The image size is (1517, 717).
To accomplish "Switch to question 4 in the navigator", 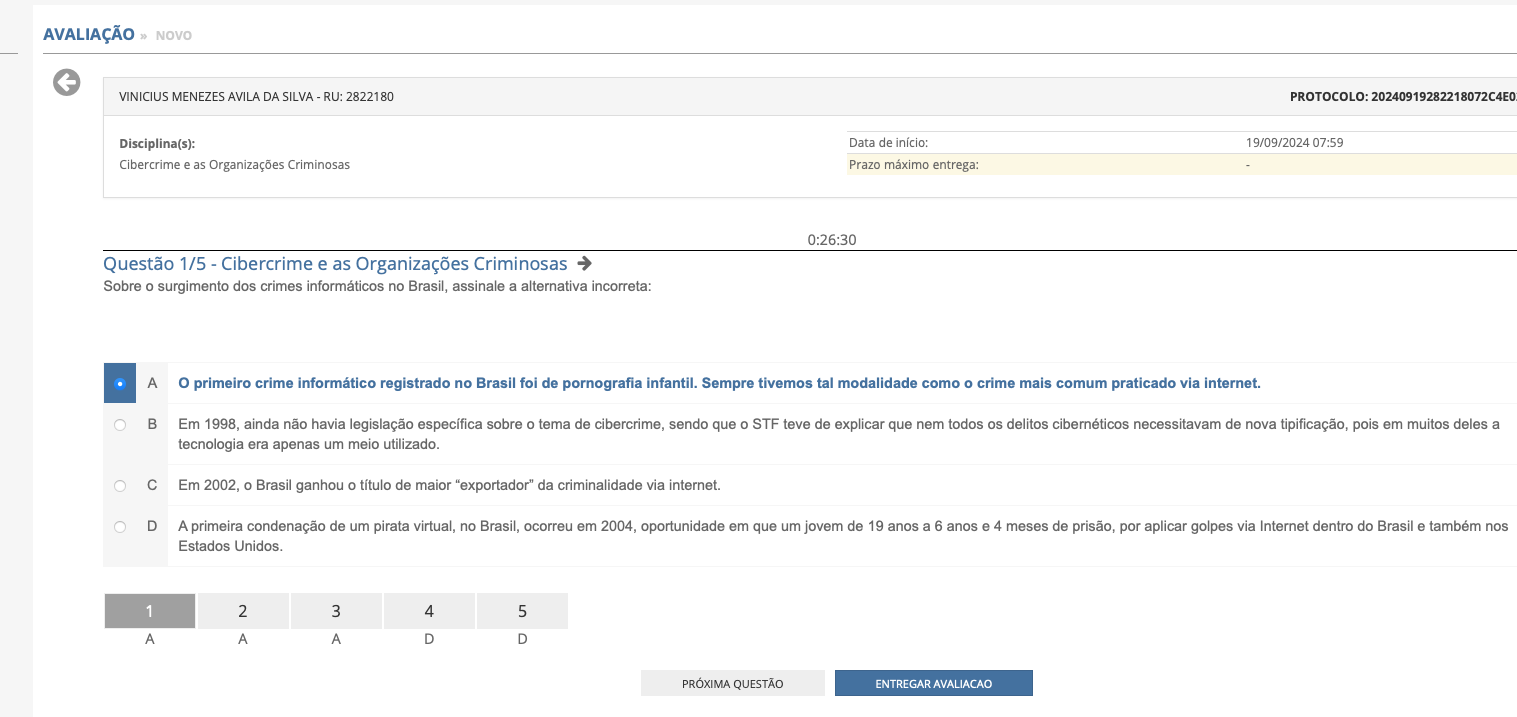I will 429,611.
